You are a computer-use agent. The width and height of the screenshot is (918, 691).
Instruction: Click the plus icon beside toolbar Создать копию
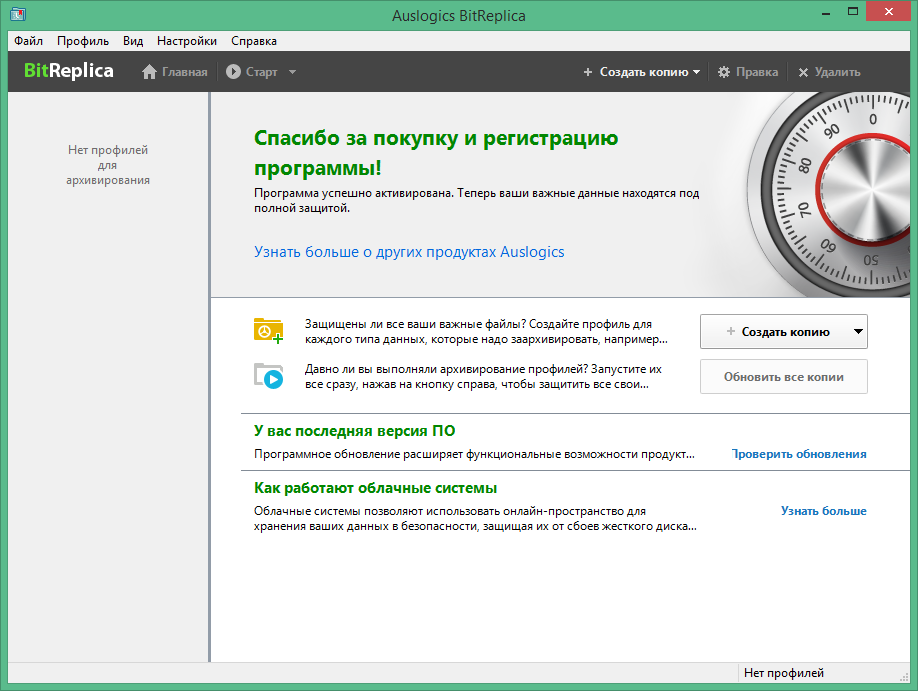click(x=588, y=72)
